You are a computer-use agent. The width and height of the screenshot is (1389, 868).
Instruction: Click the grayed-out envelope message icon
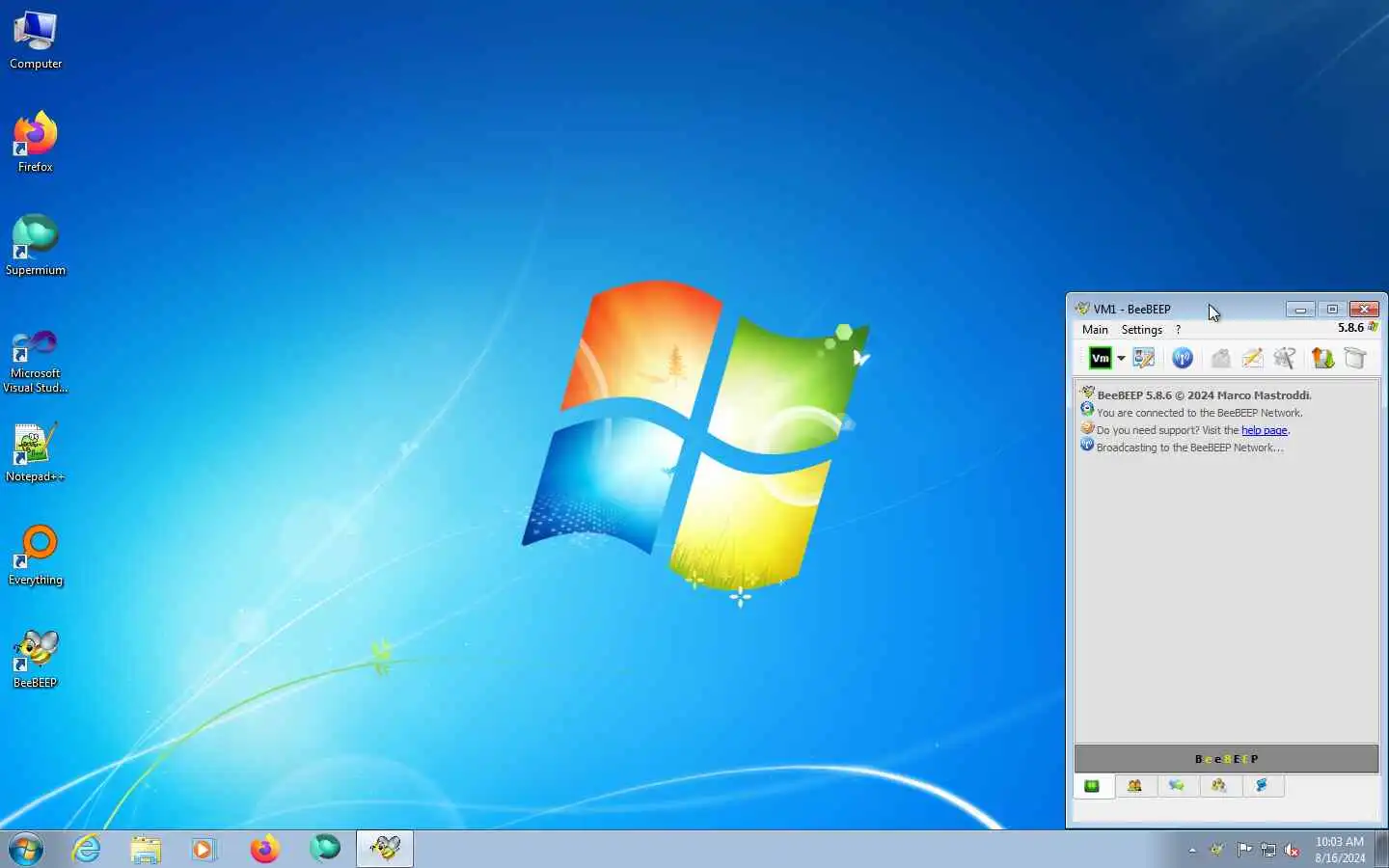tap(1220, 358)
